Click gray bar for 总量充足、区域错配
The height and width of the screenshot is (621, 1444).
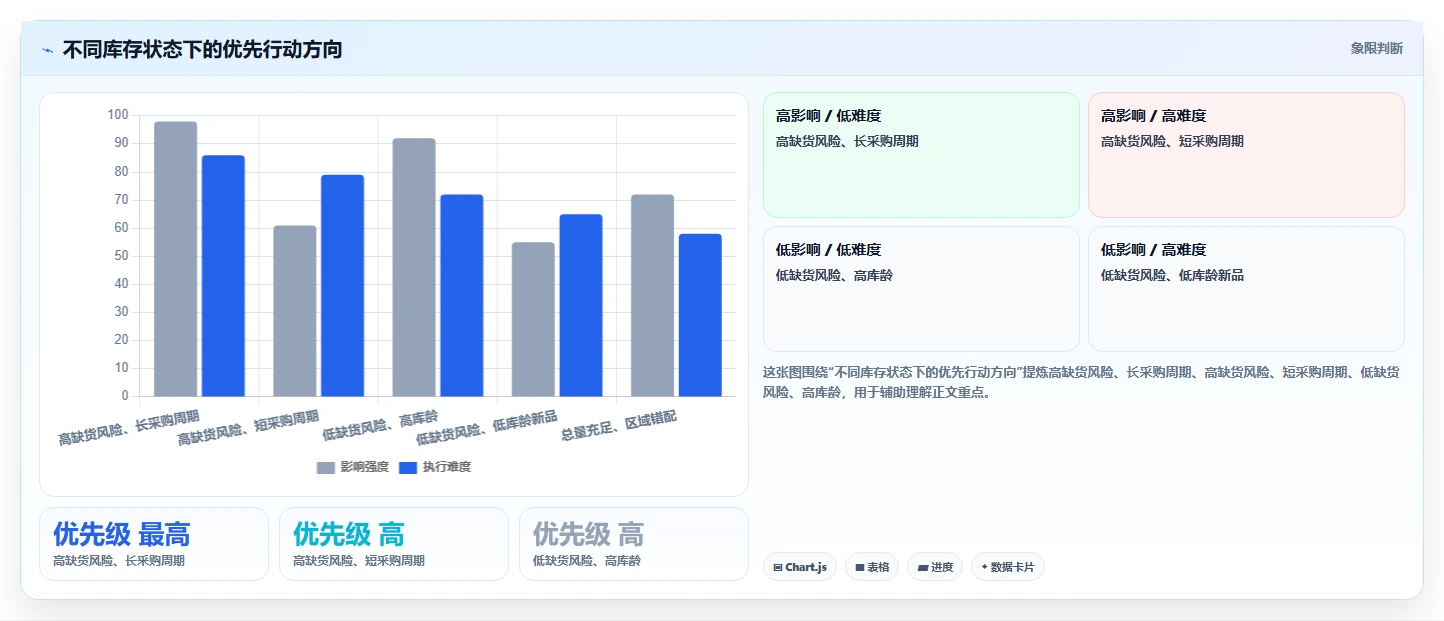click(x=652, y=295)
